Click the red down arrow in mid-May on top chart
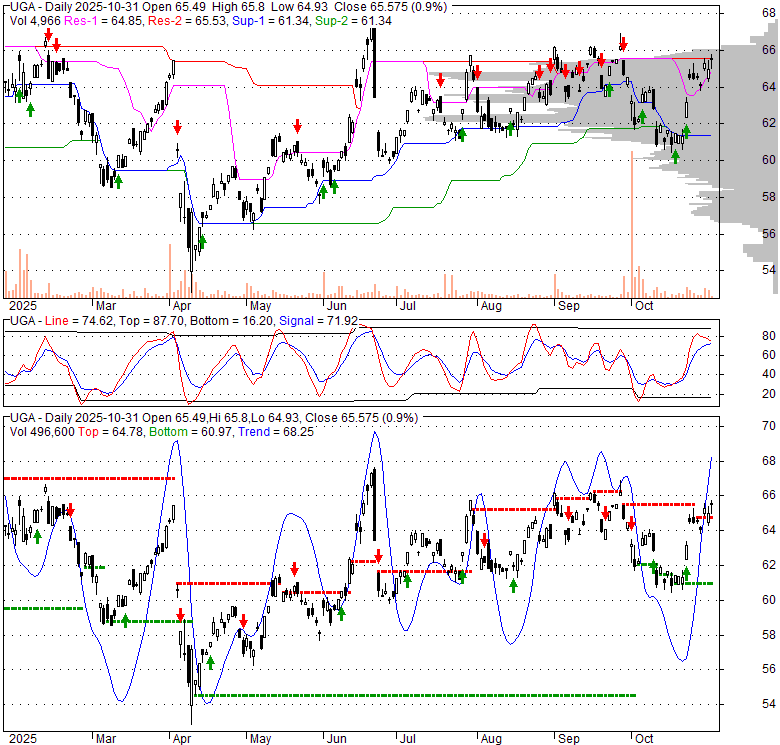The image size is (780, 745). click(x=297, y=125)
